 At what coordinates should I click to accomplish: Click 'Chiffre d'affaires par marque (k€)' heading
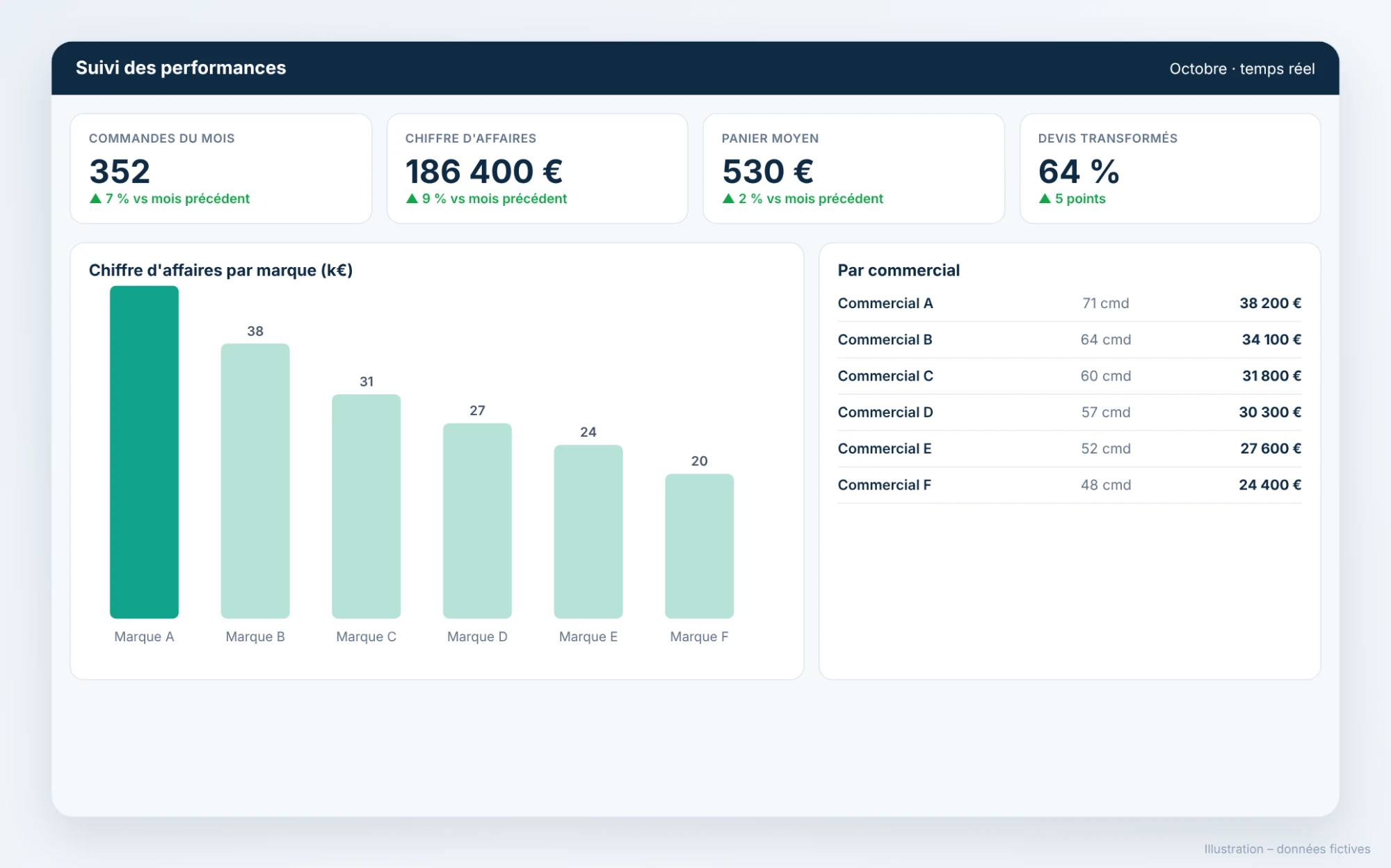[x=220, y=271]
